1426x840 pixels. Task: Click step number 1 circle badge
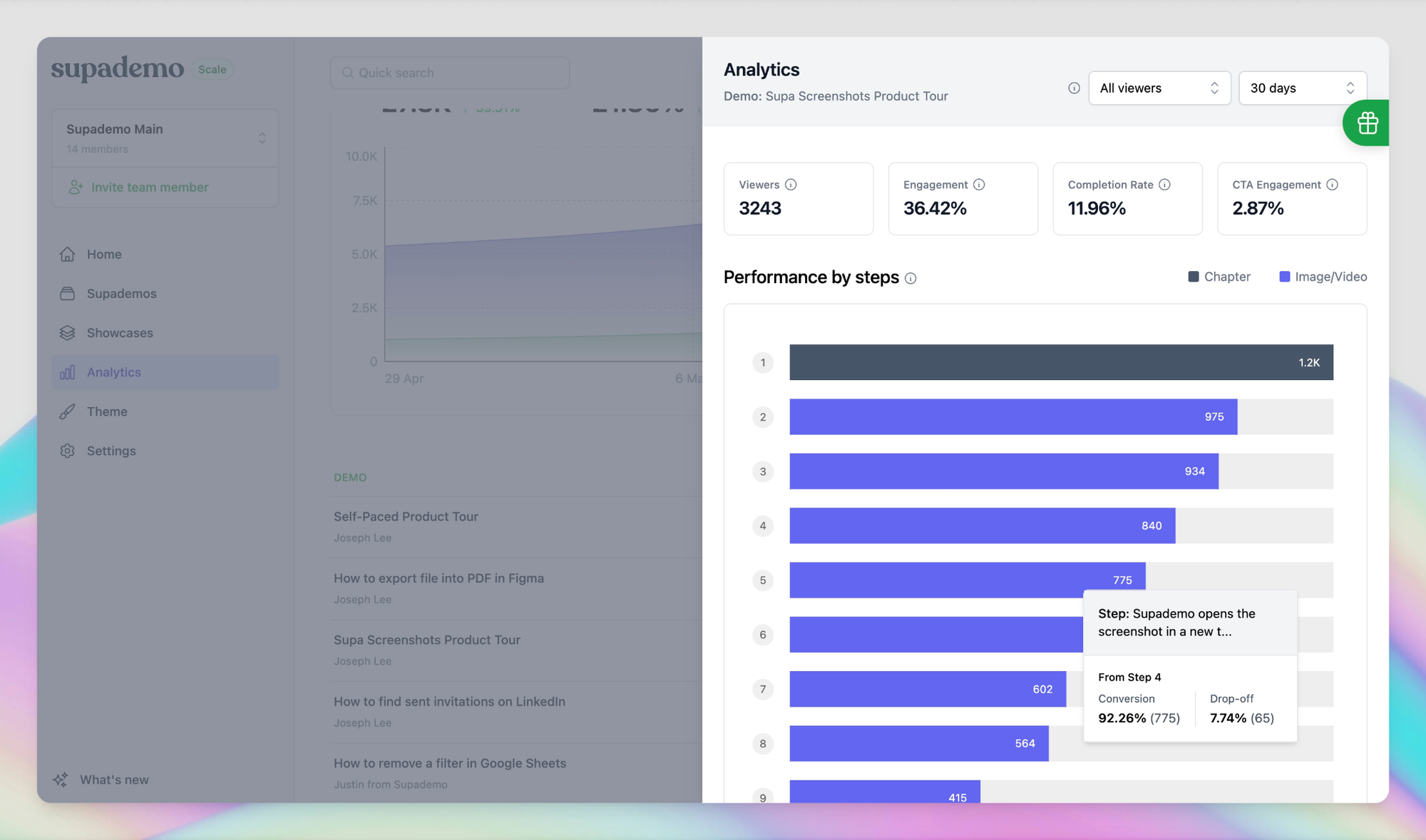coord(763,362)
